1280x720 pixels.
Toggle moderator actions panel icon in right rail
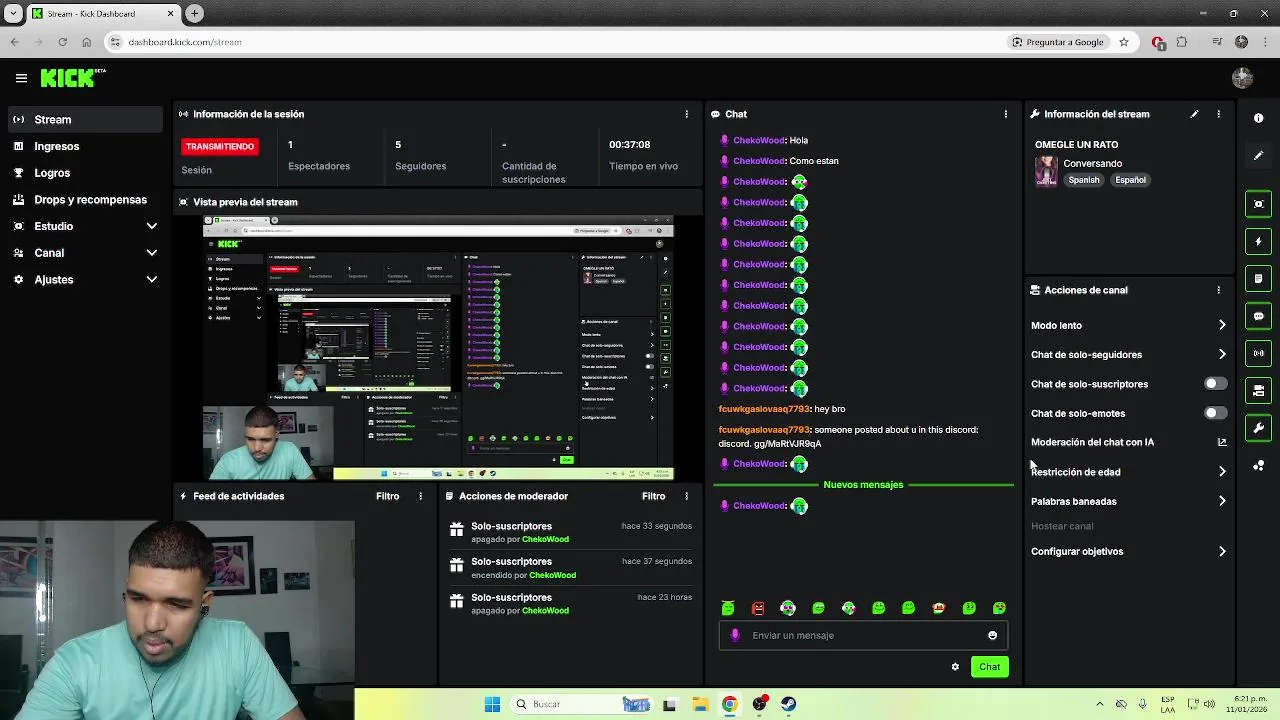[1258, 391]
